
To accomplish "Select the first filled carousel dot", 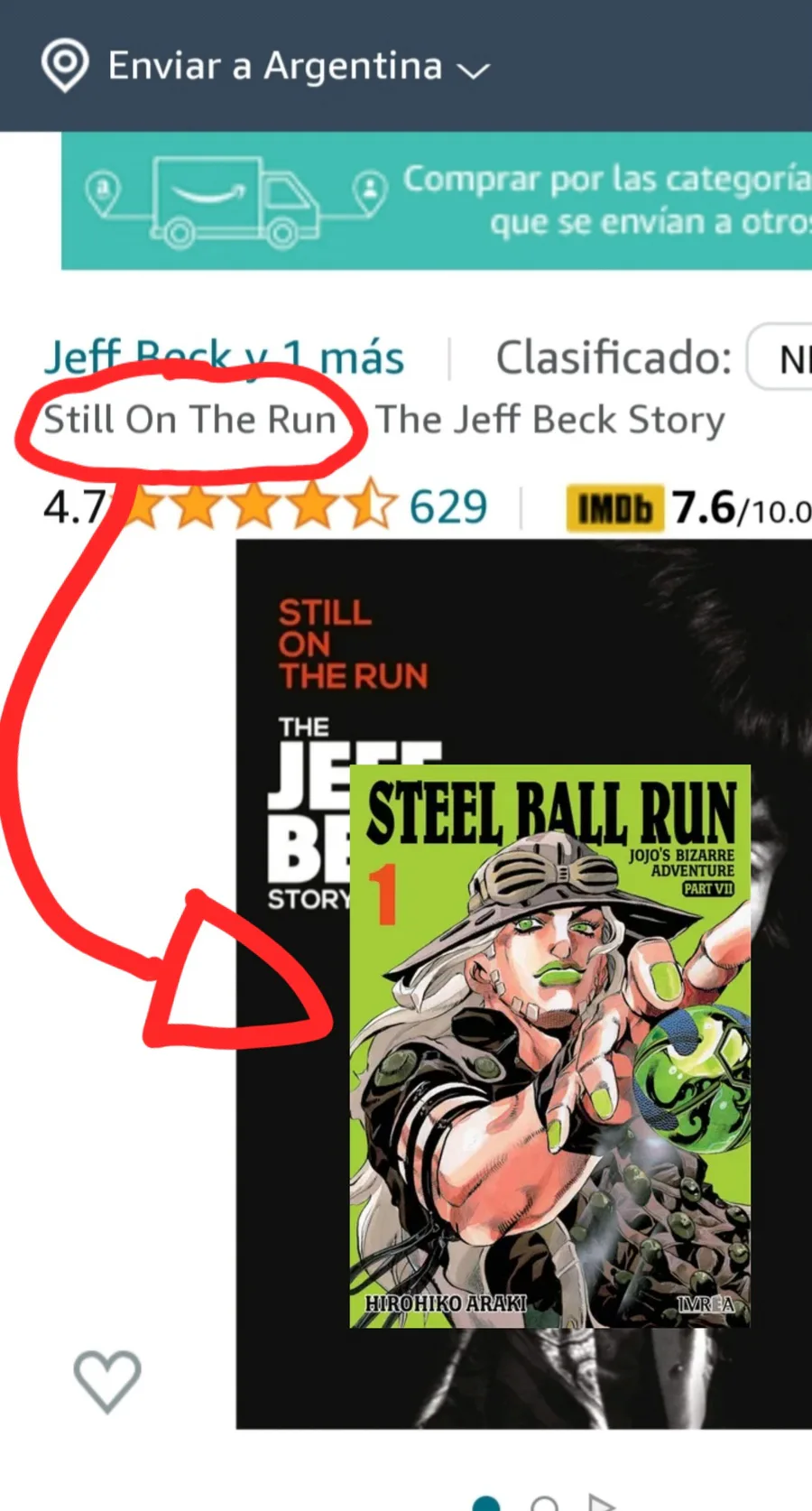I will click(486, 1503).
